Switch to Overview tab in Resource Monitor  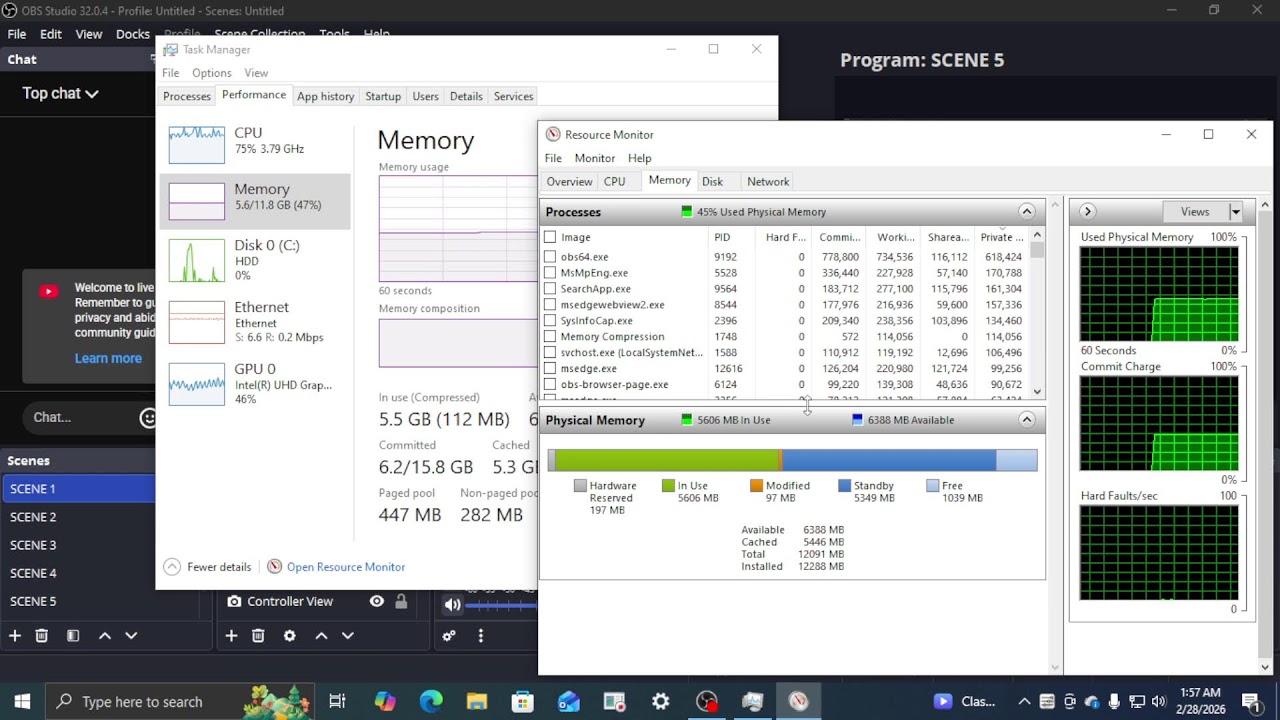569,182
